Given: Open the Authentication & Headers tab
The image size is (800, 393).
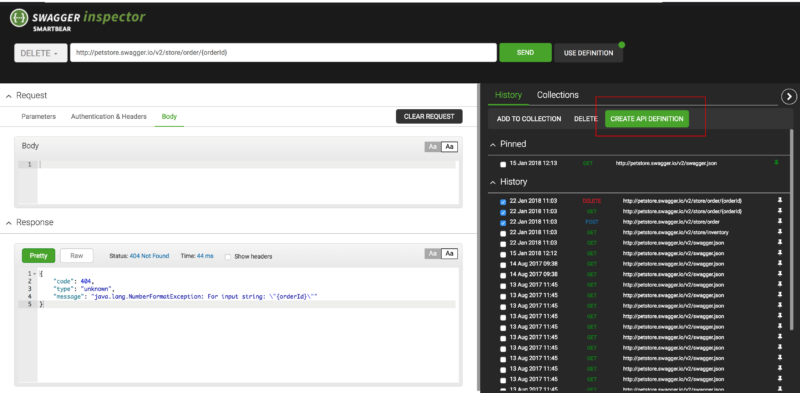Looking at the screenshot, I should tap(109, 116).
